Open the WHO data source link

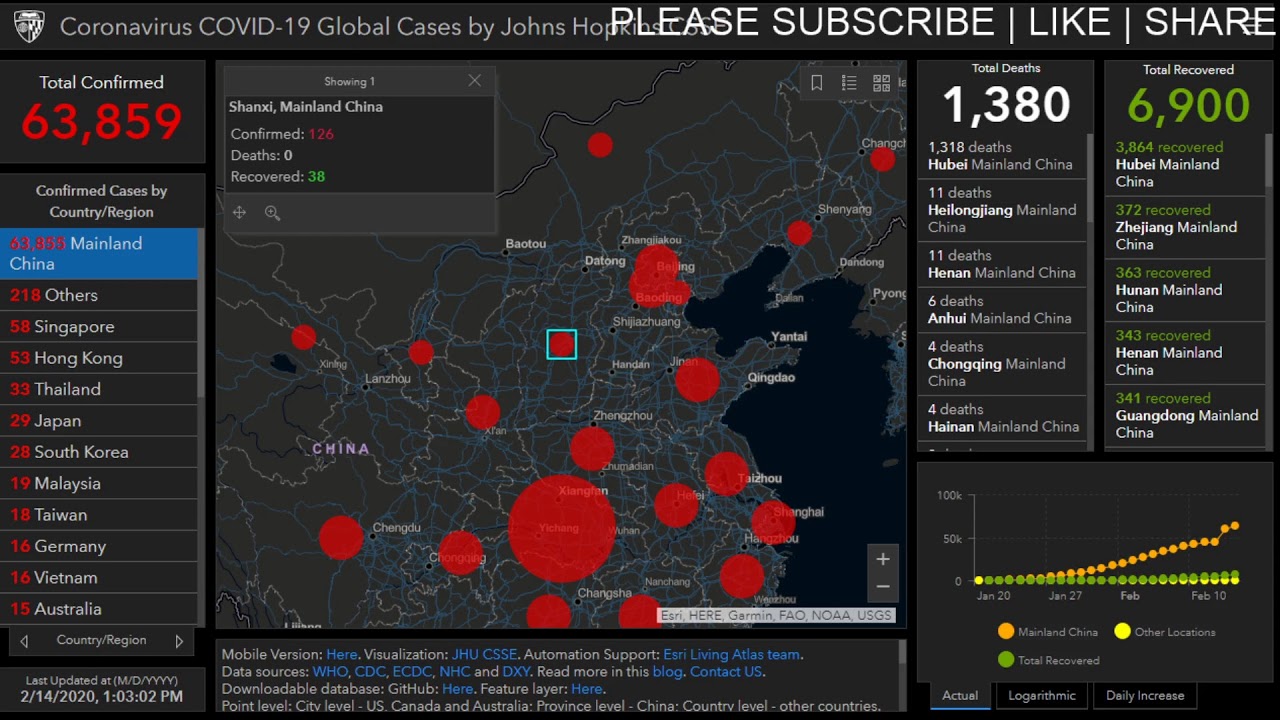(x=330, y=672)
